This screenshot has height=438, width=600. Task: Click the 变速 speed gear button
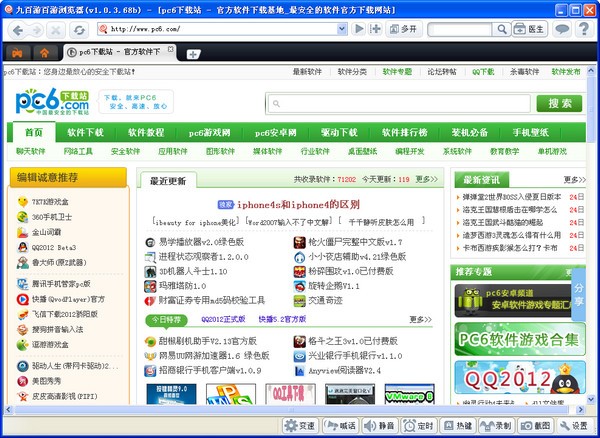point(299,425)
